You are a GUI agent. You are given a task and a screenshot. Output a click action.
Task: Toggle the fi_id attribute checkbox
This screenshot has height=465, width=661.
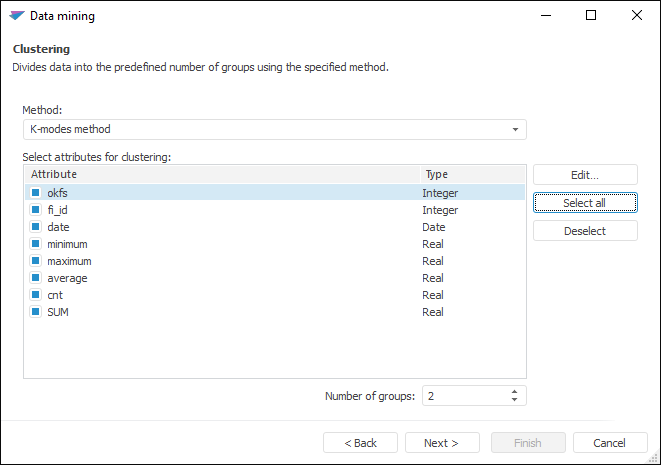click(x=35, y=210)
